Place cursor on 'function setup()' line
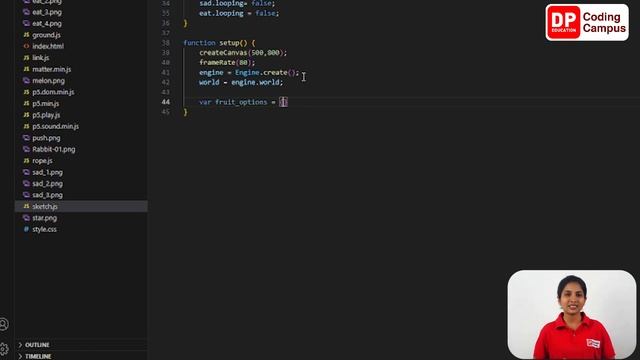Screen dimensions: 640x360 click(x=219, y=43)
